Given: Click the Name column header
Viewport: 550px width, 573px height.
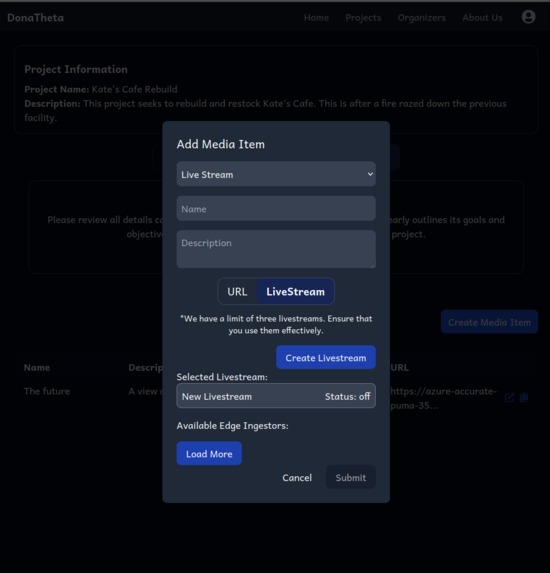Looking at the screenshot, I should pyautogui.click(x=37, y=368).
